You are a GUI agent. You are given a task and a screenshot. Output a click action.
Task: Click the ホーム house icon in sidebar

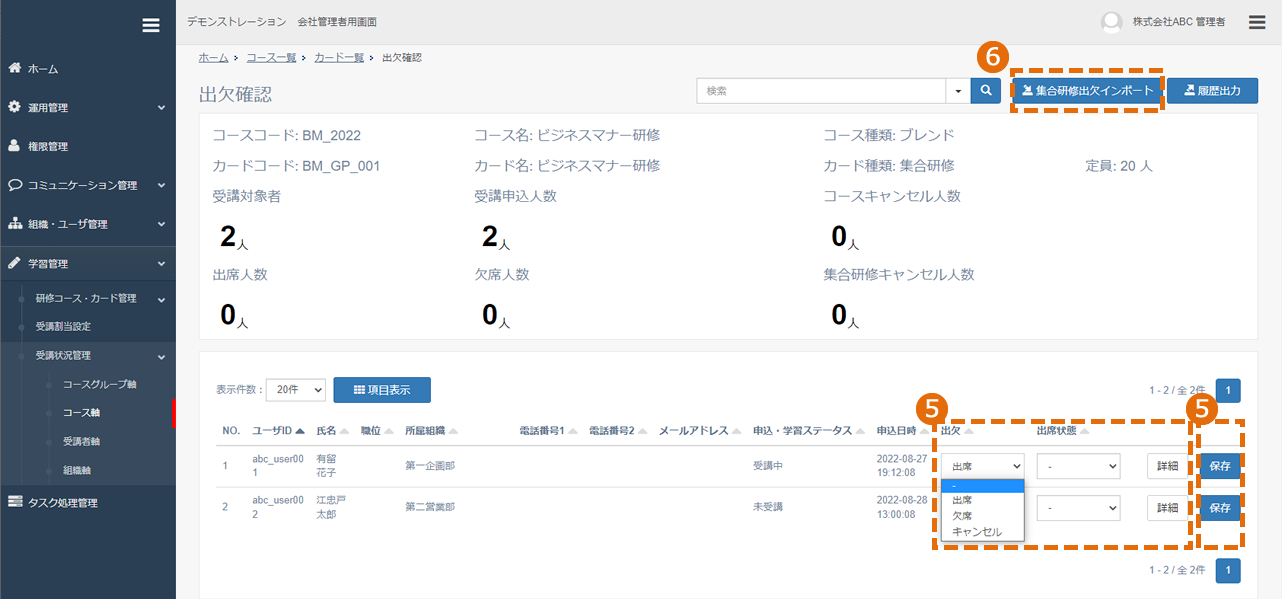(15, 68)
